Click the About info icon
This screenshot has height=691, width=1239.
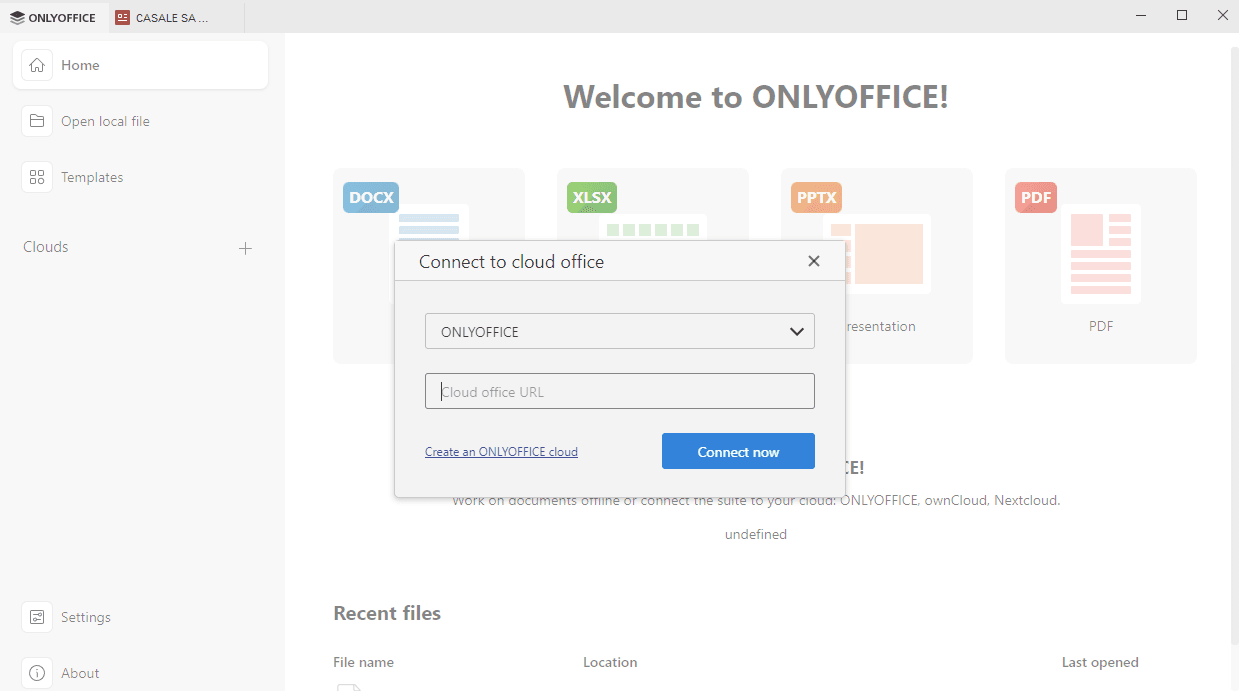pyautogui.click(x=37, y=673)
